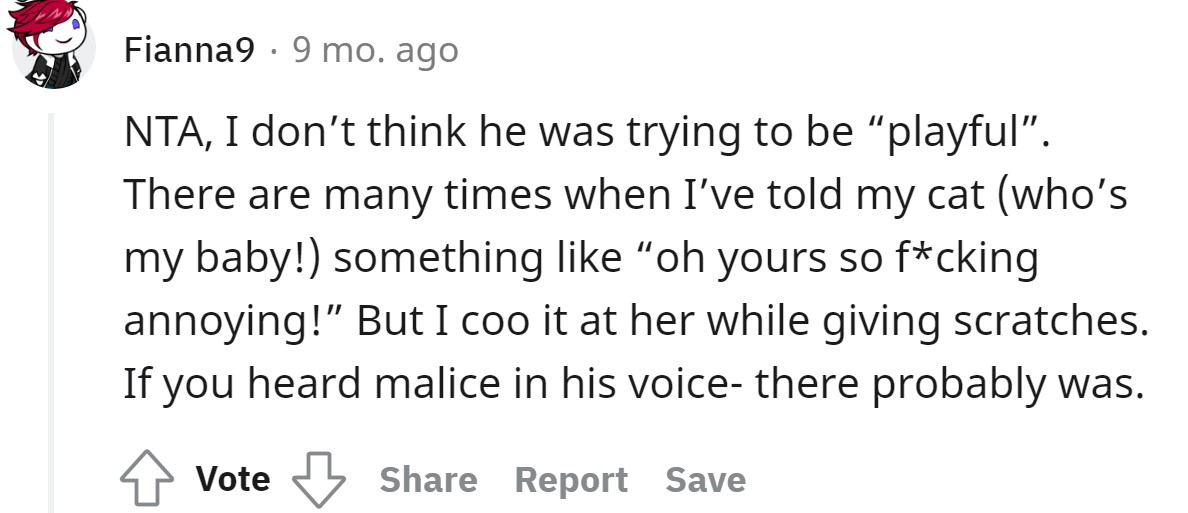The image size is (1188, 513).
Task: Share this comment
Action: tap(428, 480)
